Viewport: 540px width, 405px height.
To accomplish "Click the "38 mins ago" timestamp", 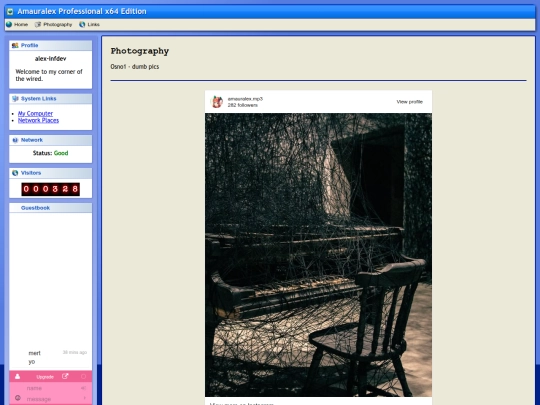I will [75, 352].
